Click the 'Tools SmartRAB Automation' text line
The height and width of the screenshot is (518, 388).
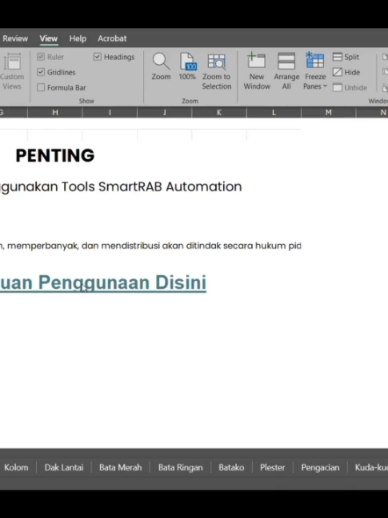coord(152,187)
